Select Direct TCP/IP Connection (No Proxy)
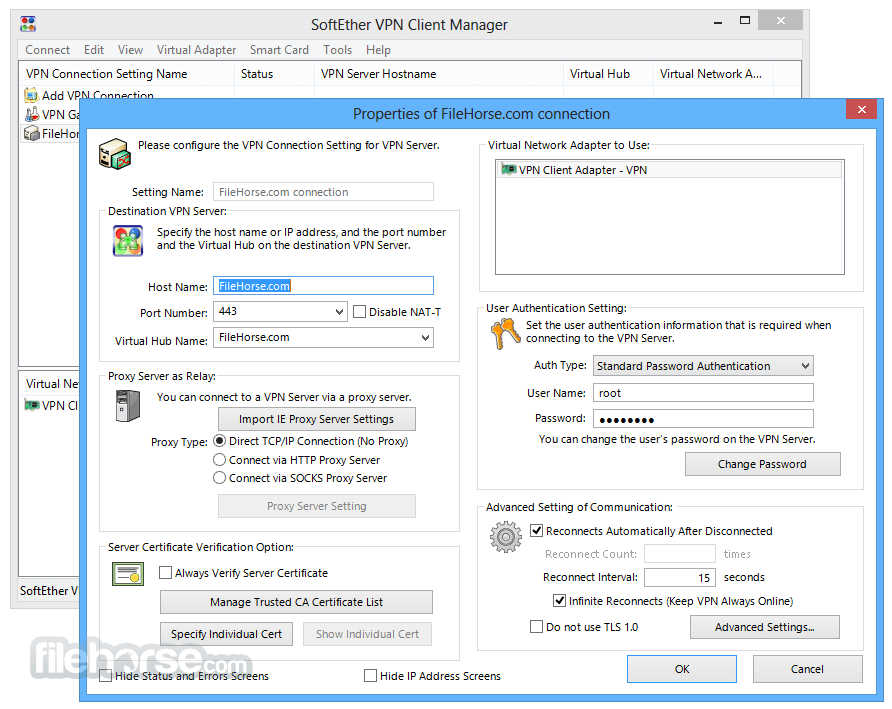 (220, 441)
